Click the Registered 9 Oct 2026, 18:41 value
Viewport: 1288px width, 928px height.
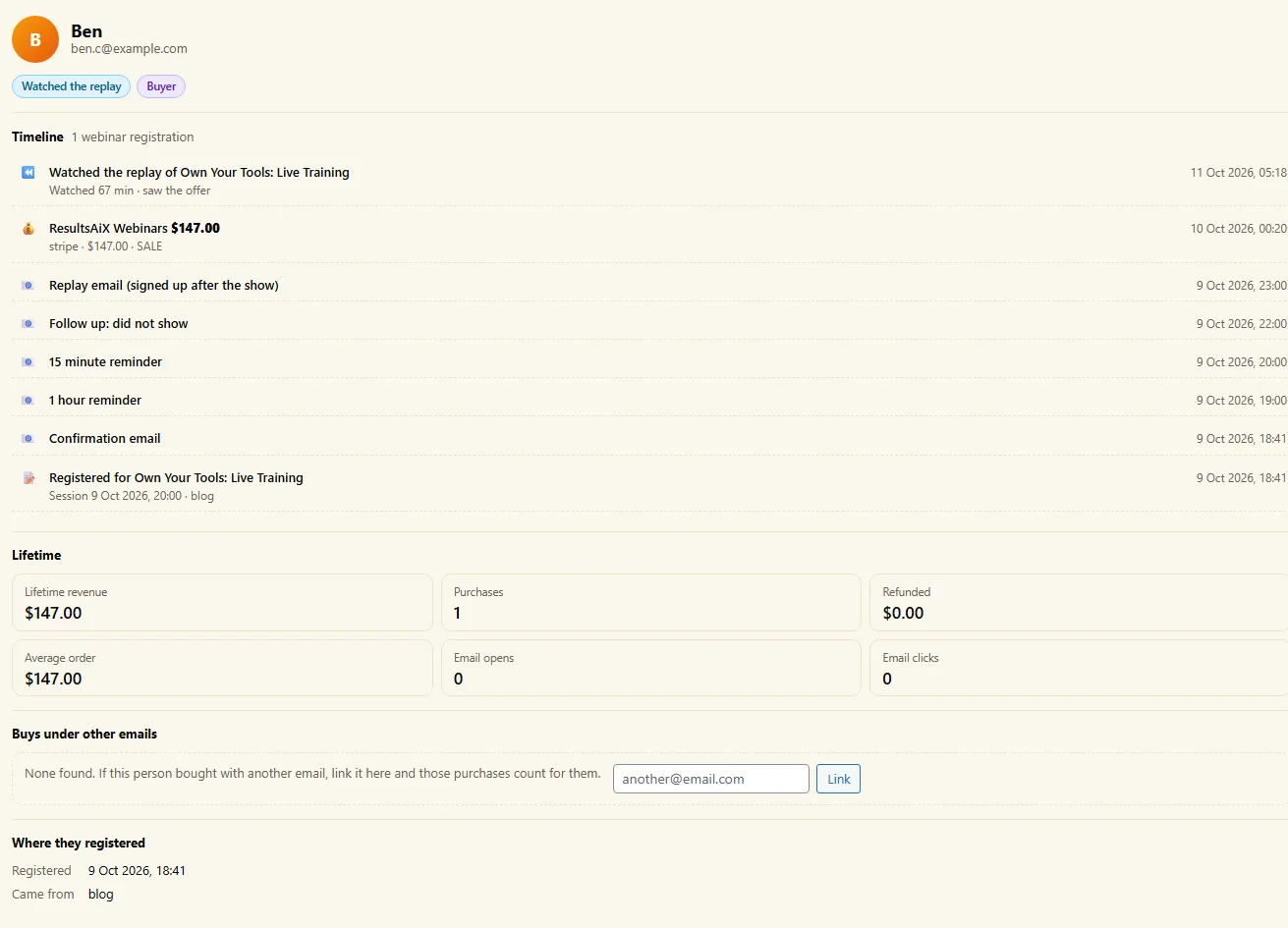(137, 870)
